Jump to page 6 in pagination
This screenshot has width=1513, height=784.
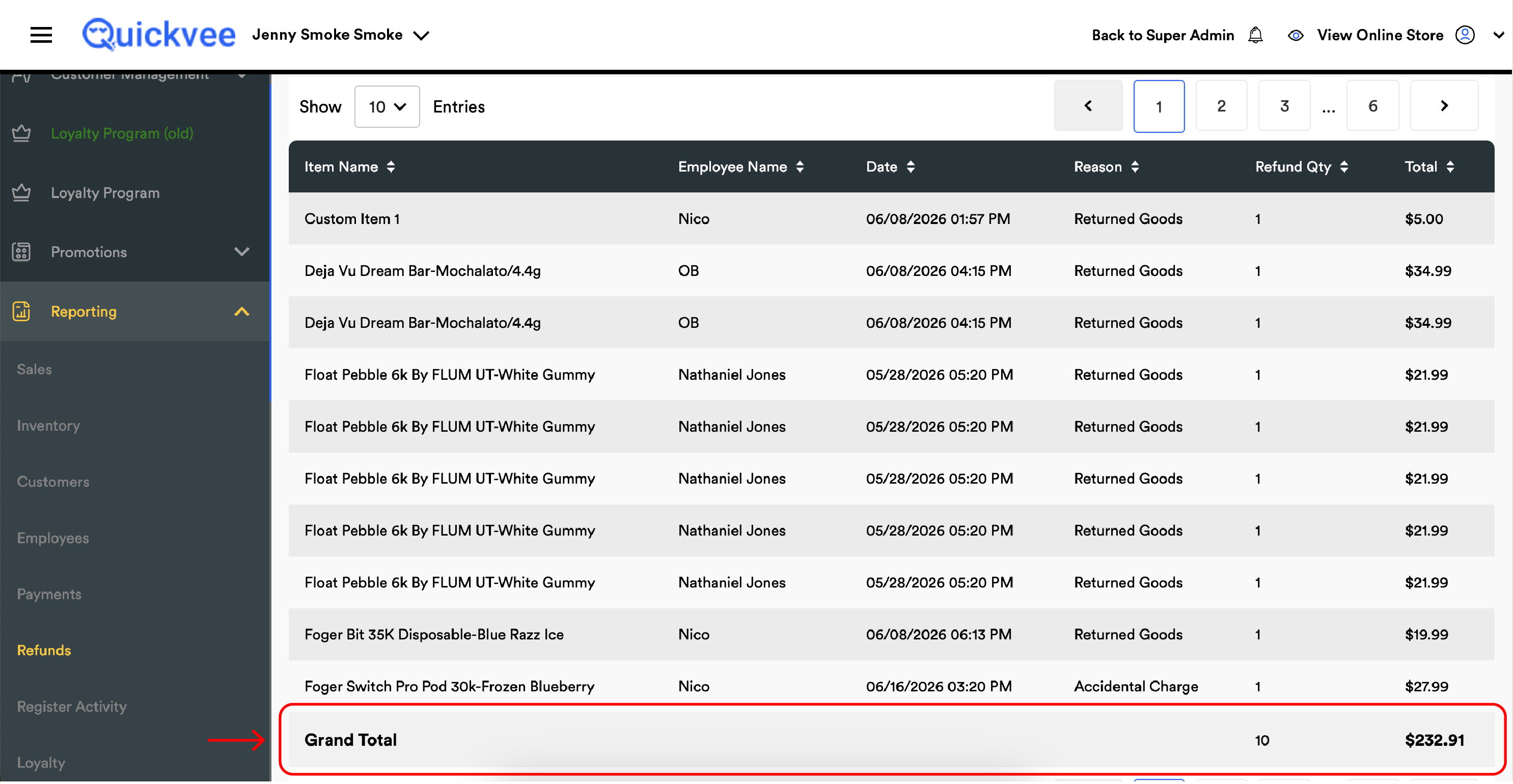pos(1372,106)
